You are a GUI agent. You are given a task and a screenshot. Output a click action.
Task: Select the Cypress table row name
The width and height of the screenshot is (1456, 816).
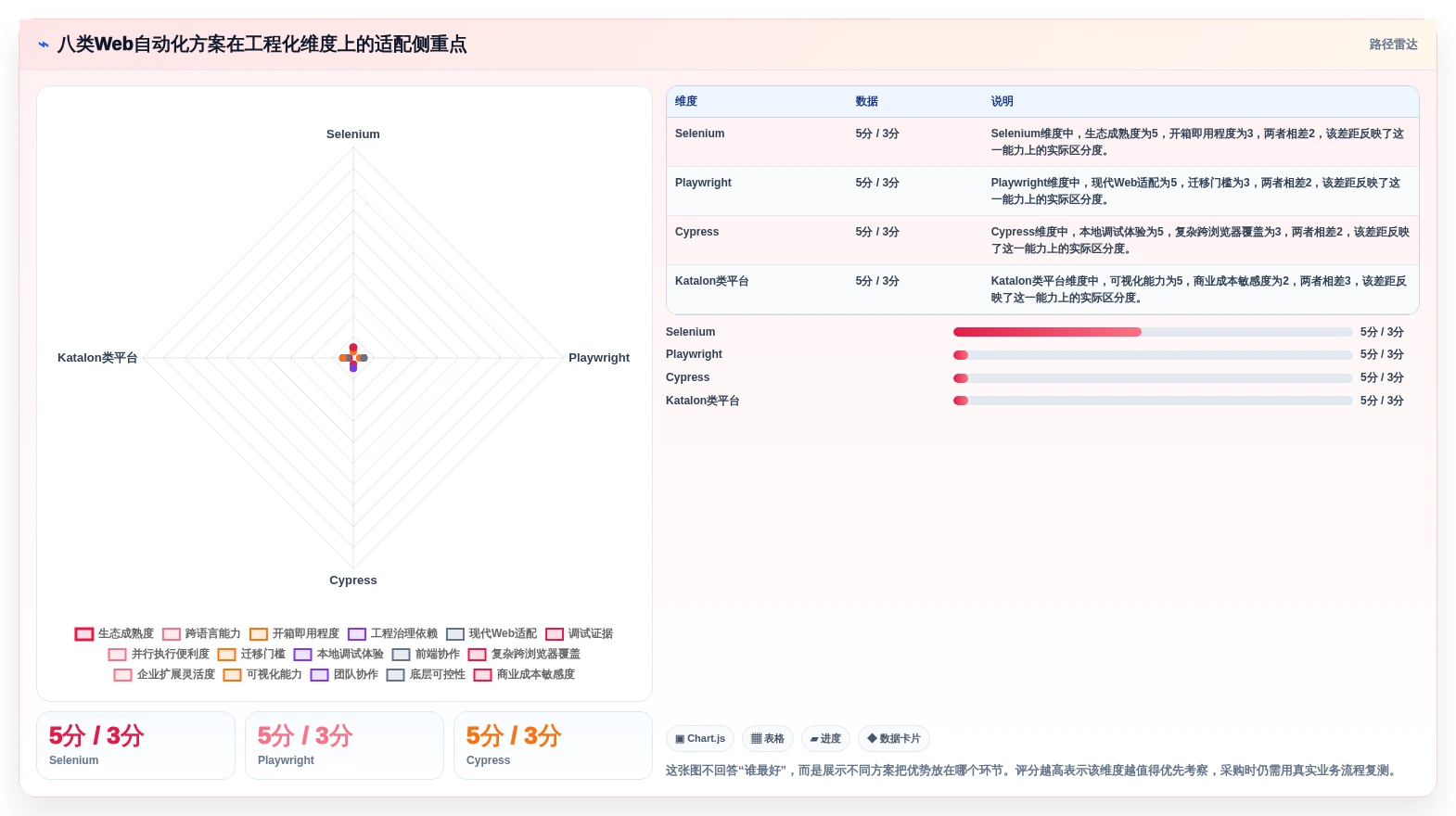click(697, 232)
